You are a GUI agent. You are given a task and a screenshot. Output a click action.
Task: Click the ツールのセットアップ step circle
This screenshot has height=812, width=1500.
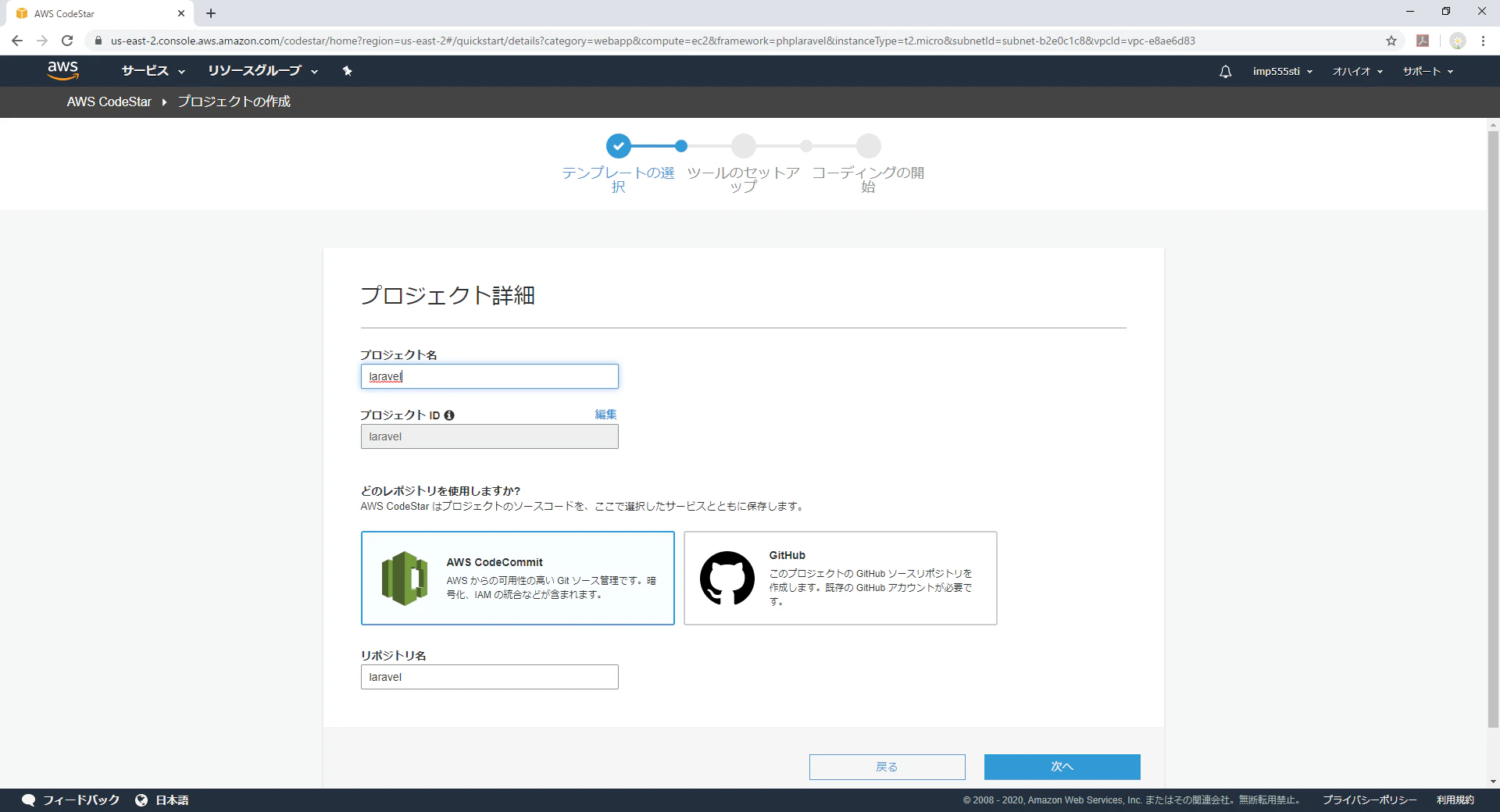point(744,146)
